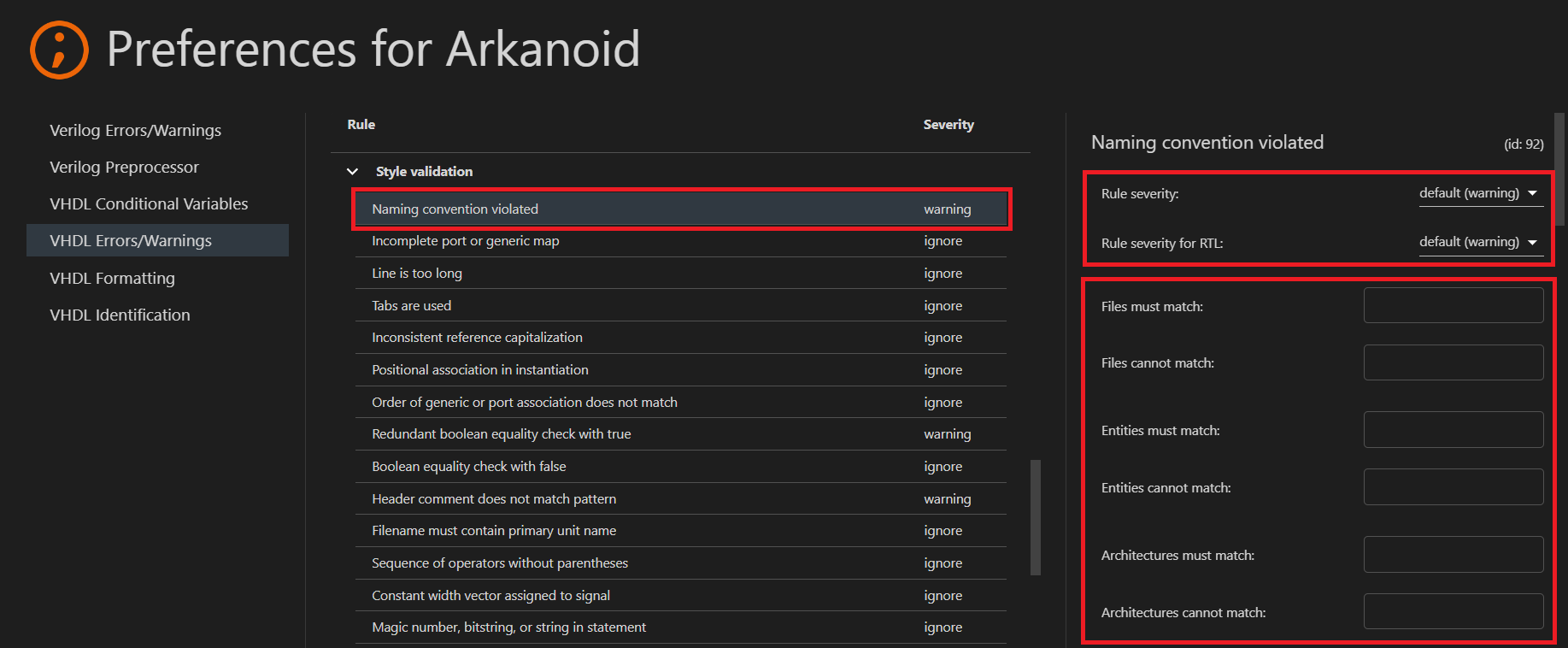Choose the Tabs are used rule
Image resolution: width=1568 pixels, height=648 pixels.
[x=411, y=306]
